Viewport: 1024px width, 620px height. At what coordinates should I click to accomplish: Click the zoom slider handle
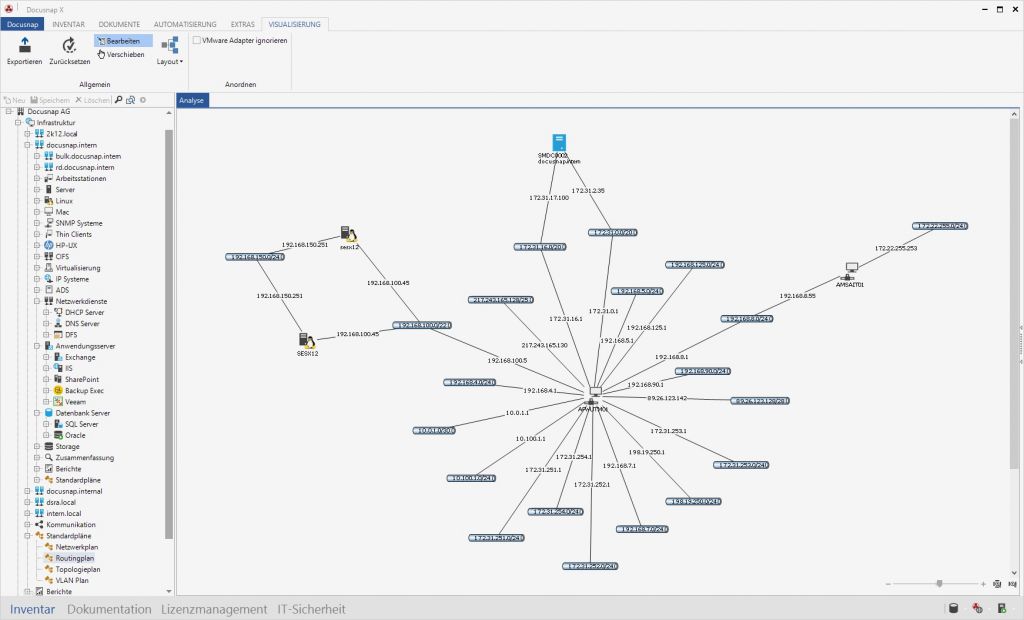(x=939, y=583)
